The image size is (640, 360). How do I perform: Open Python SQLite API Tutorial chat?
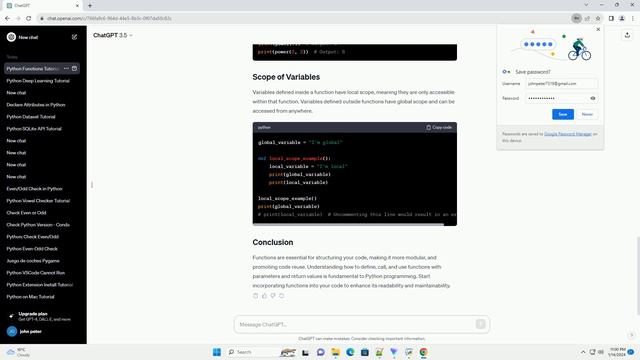click(34, 129)
